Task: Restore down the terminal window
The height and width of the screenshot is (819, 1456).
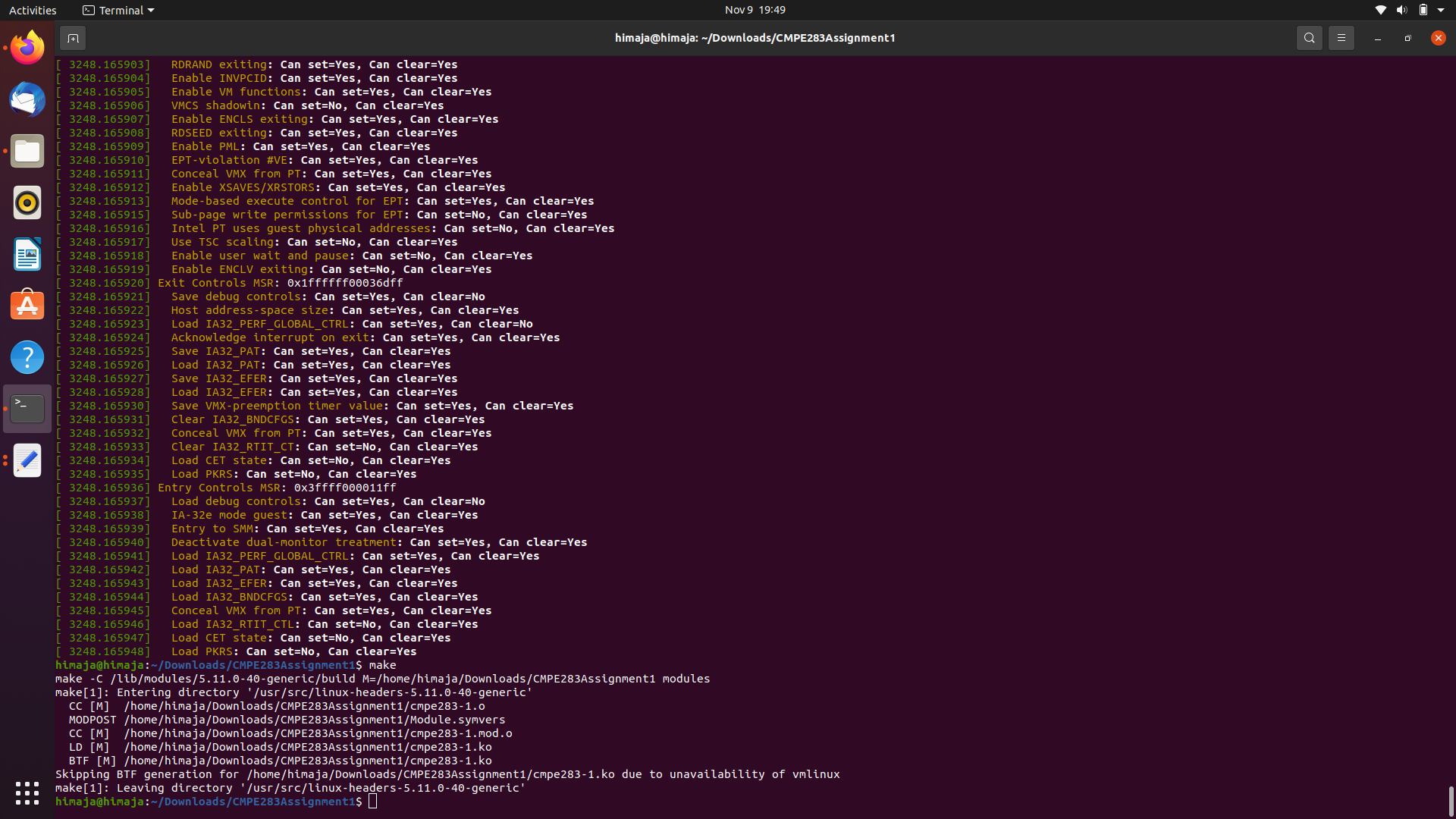Action: [x=1407, y=38]
